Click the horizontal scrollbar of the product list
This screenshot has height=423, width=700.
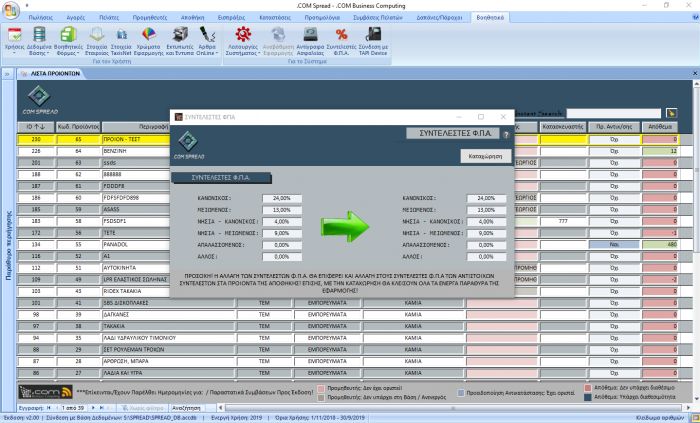point(453,408)
